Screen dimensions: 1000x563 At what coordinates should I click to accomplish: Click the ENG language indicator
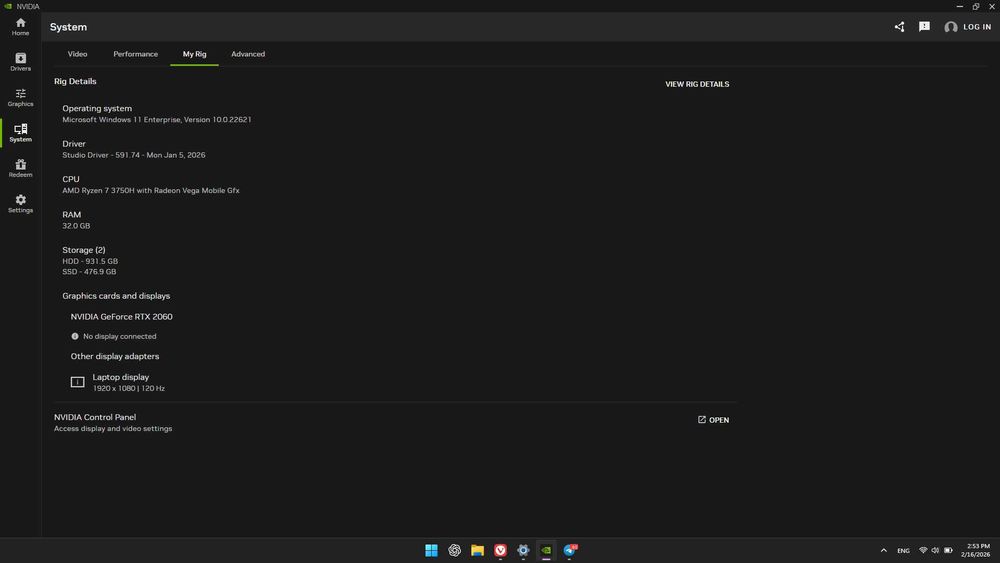tap(903, 551)
